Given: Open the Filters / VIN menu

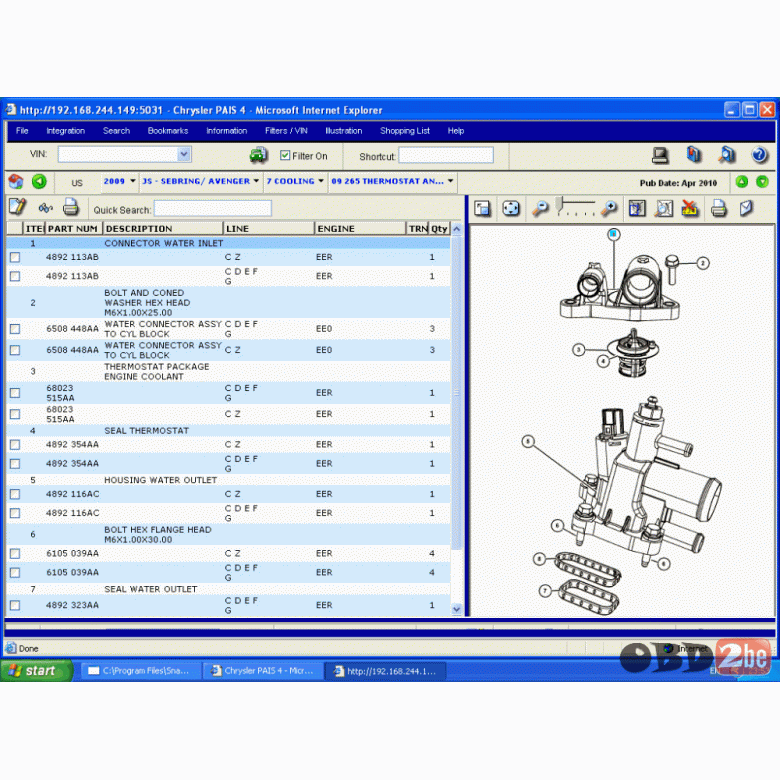Looking at the screenshot, I should 286,131.
